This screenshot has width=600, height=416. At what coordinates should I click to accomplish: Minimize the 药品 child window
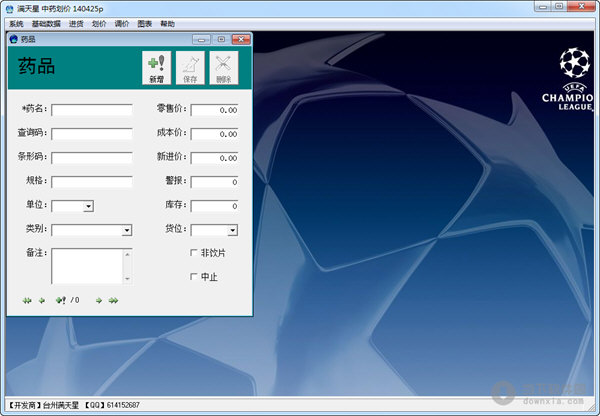(x=201, y=39)
